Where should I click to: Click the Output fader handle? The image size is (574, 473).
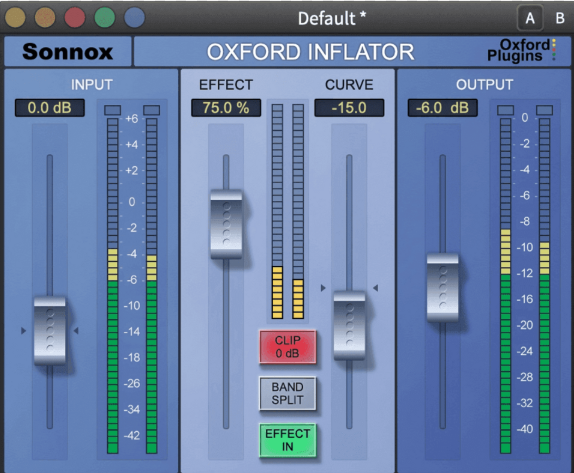443,288
